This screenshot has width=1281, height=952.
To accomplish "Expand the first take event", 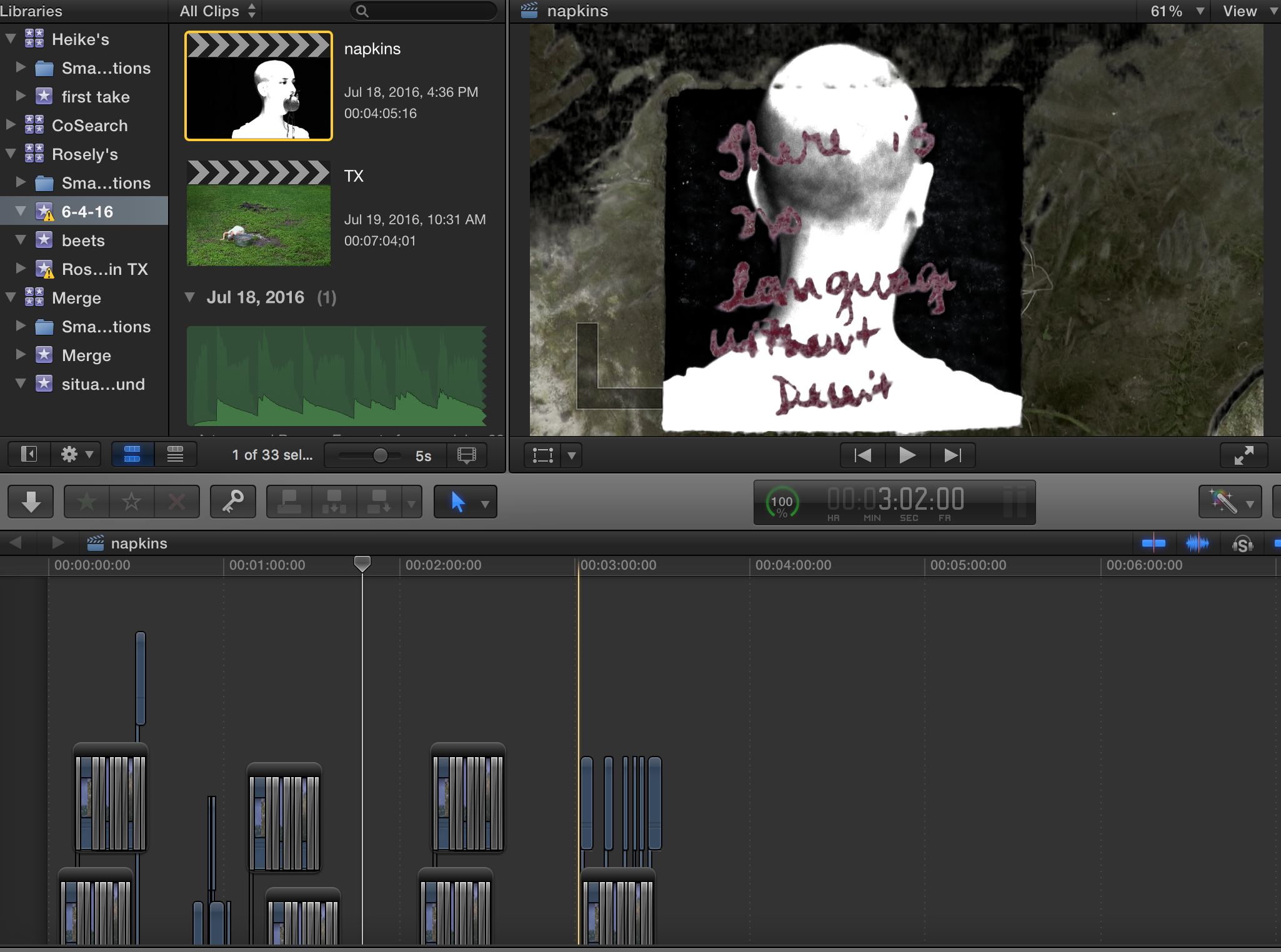I will 21,96.
